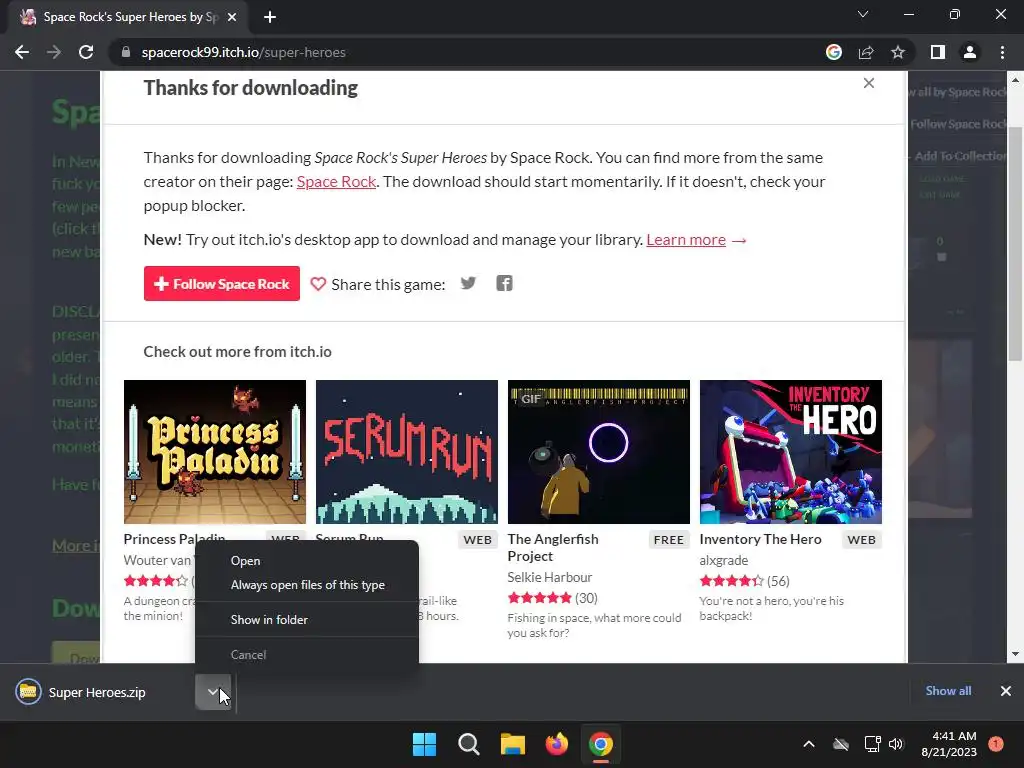The height and width of the screenshot is (768, 1024).
Task: Select Cancel in the download menu
Action: 307,654
